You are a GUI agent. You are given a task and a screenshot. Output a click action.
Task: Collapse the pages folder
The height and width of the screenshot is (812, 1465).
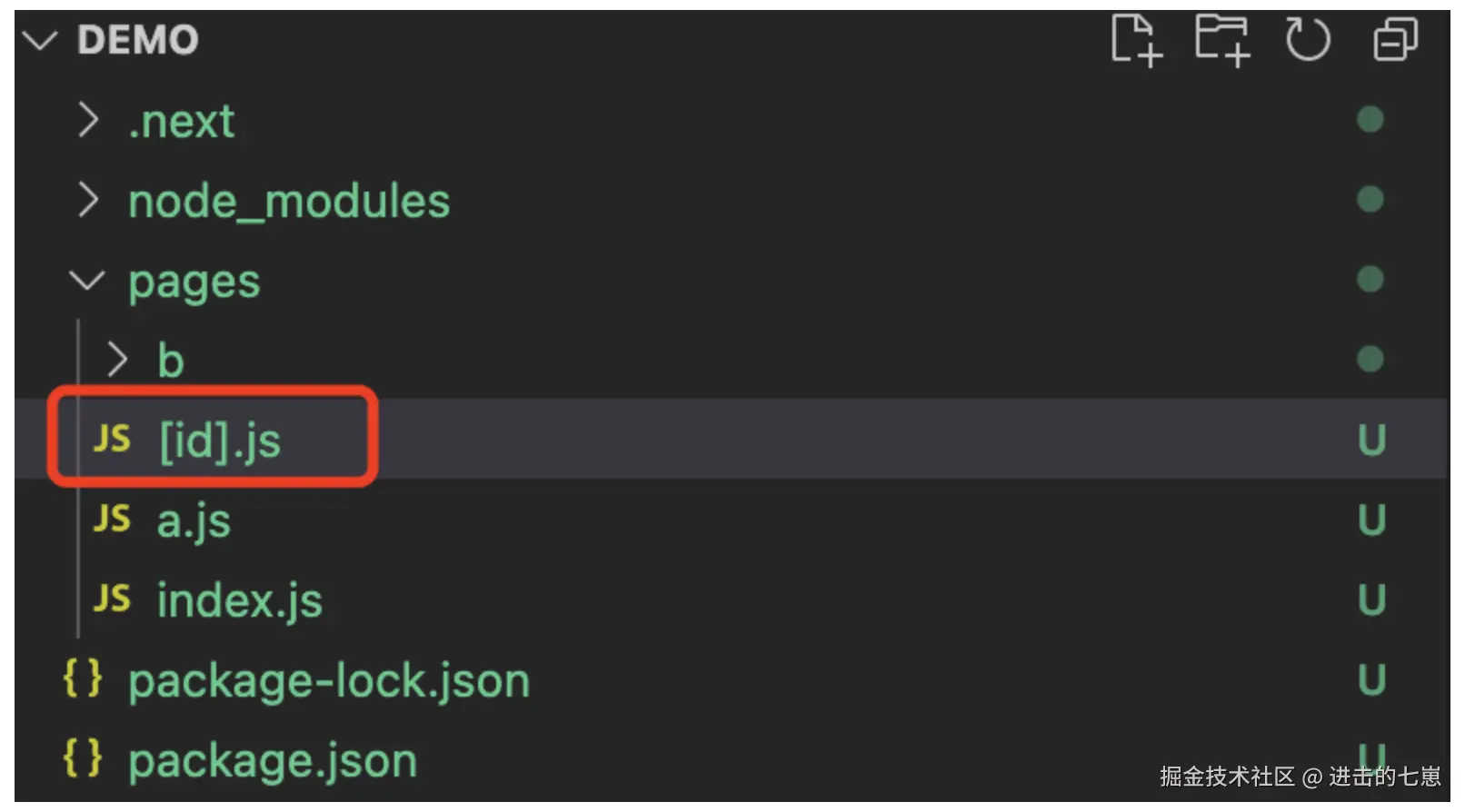[87, 281]
